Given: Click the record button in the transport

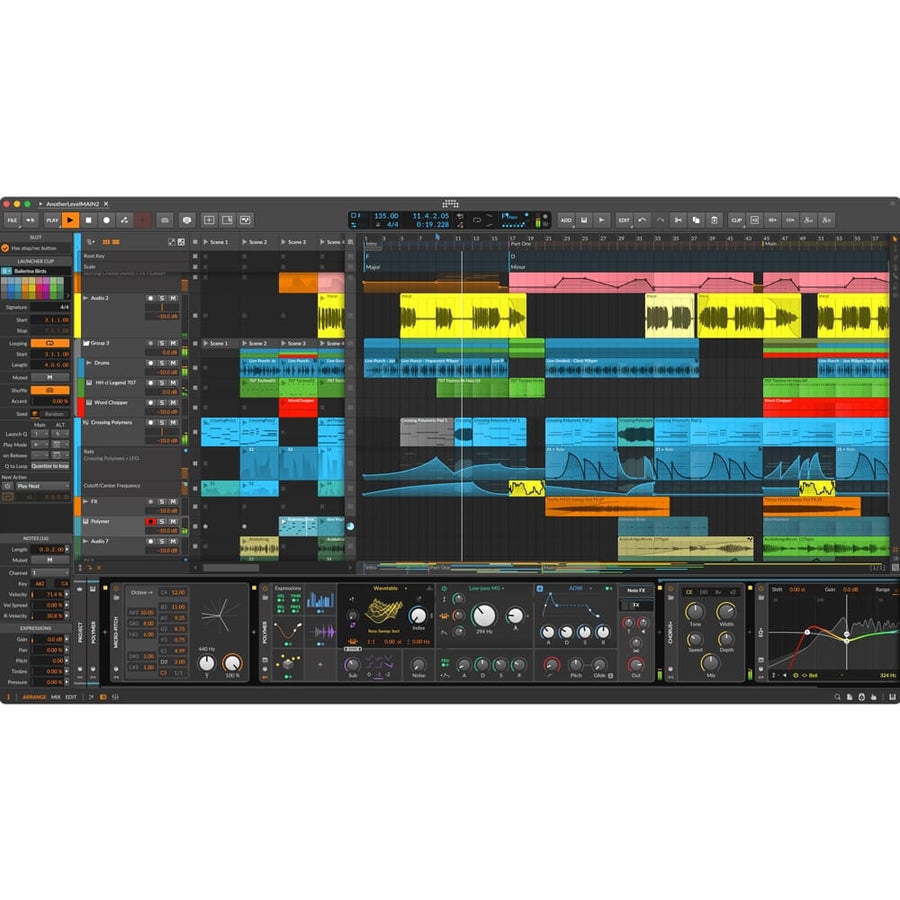Looking at the screenshot, I should pyautogui.click(x=105, y=220).
